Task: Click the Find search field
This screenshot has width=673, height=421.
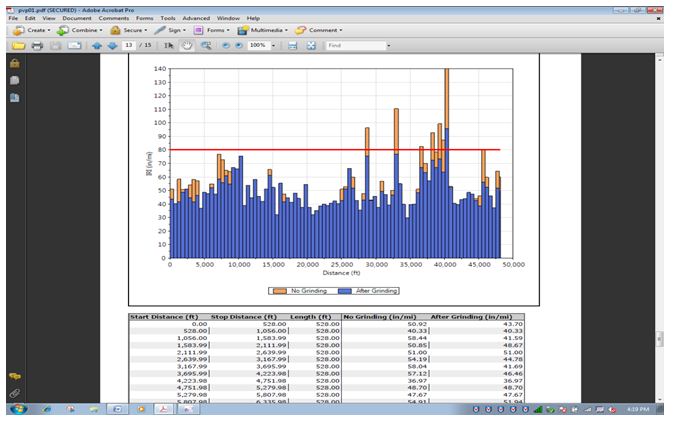Action: [356, 45]
